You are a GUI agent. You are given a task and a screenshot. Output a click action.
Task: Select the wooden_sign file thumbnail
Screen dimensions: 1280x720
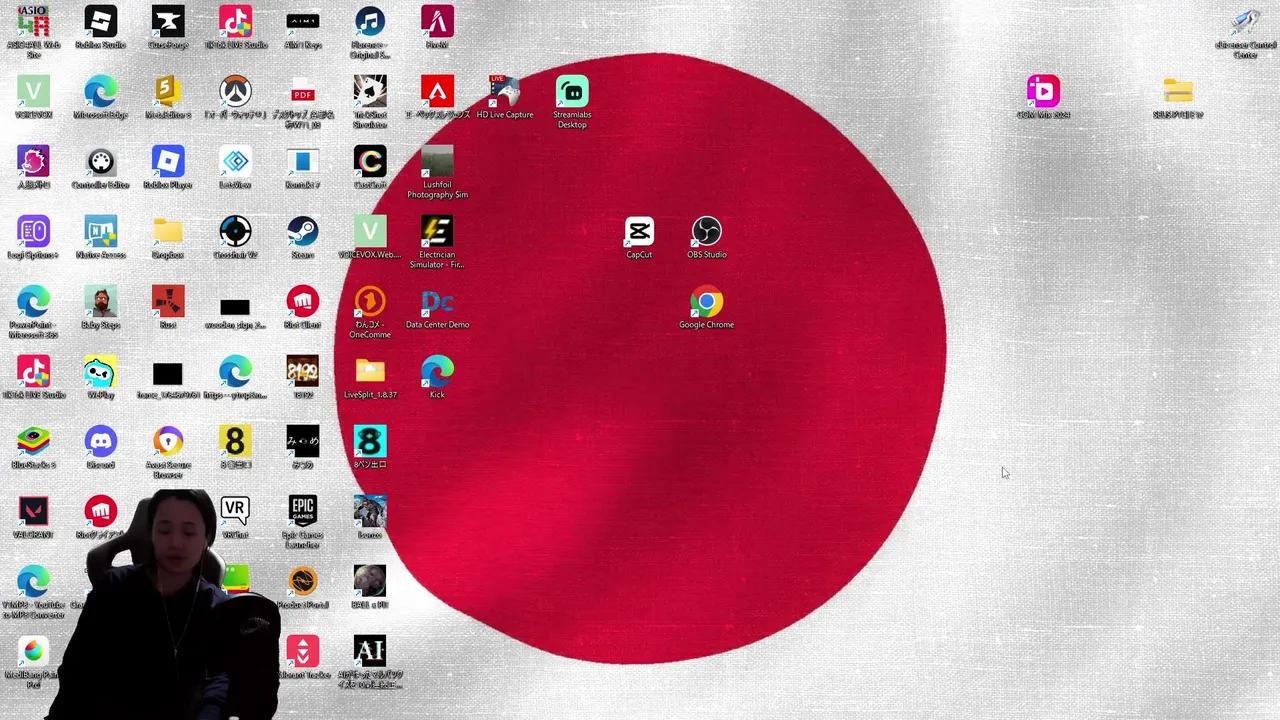(x=235, y=308)
